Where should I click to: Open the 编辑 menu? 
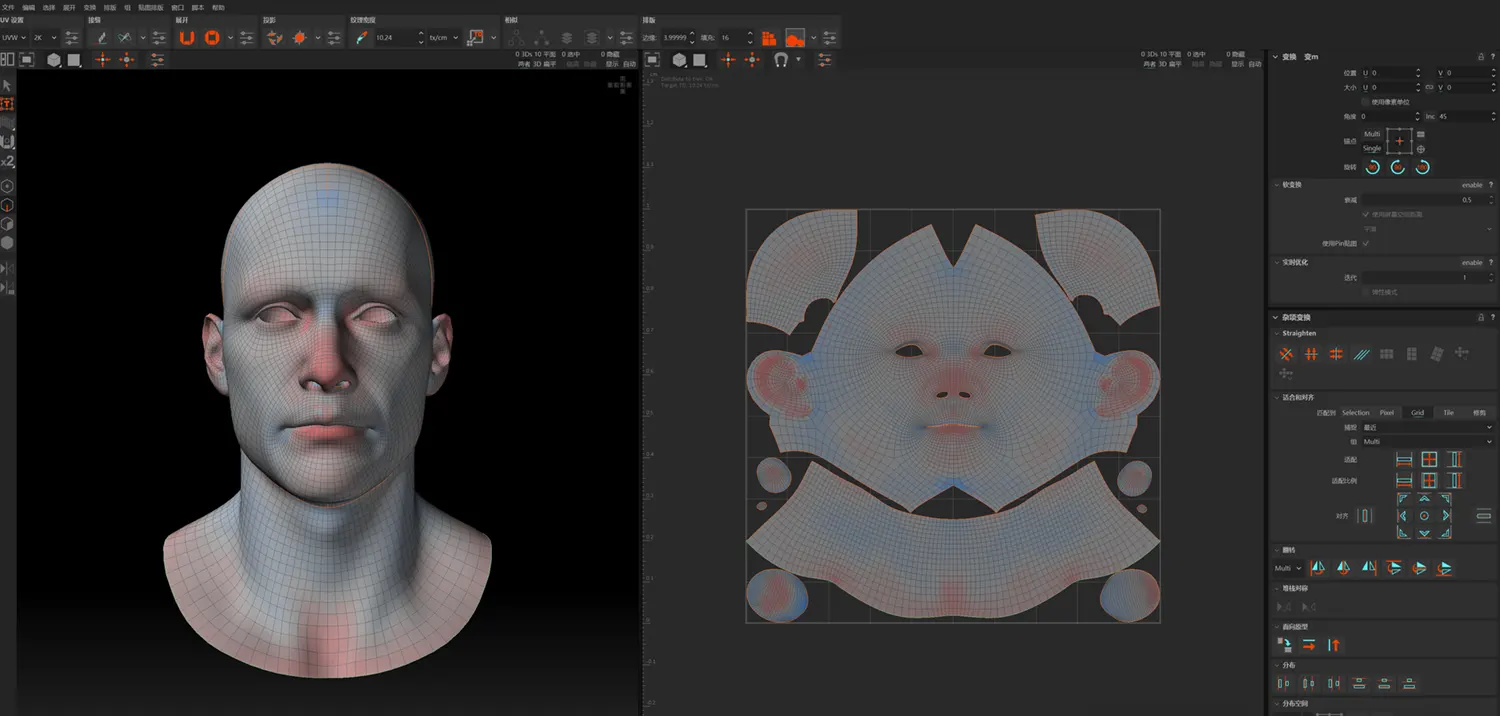click(29, 7)
